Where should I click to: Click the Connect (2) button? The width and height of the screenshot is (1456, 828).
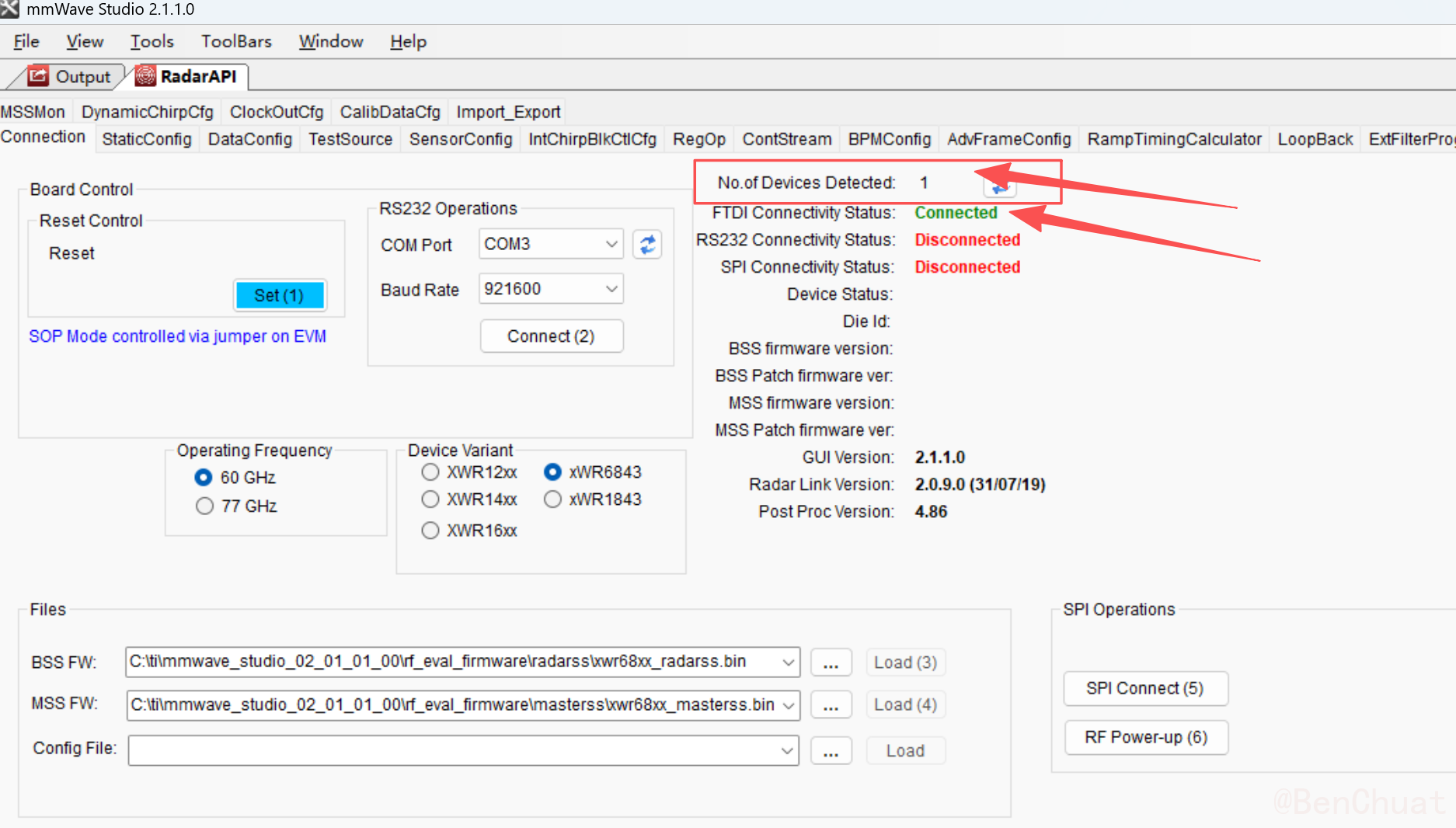(551, 336)
